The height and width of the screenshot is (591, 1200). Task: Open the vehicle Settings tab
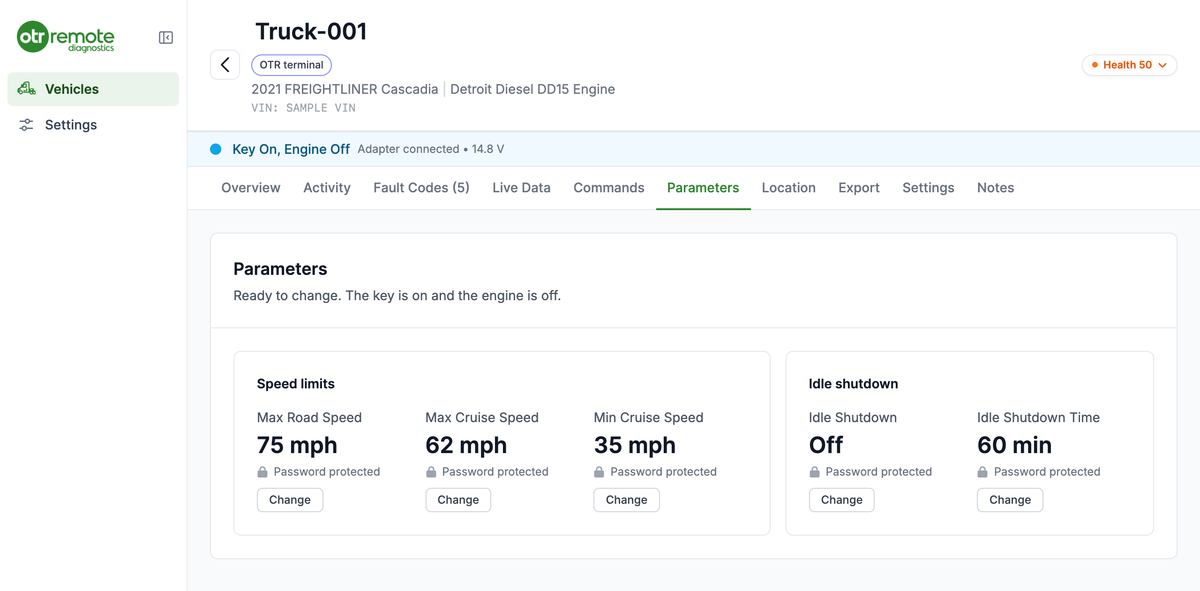[928, 188]
